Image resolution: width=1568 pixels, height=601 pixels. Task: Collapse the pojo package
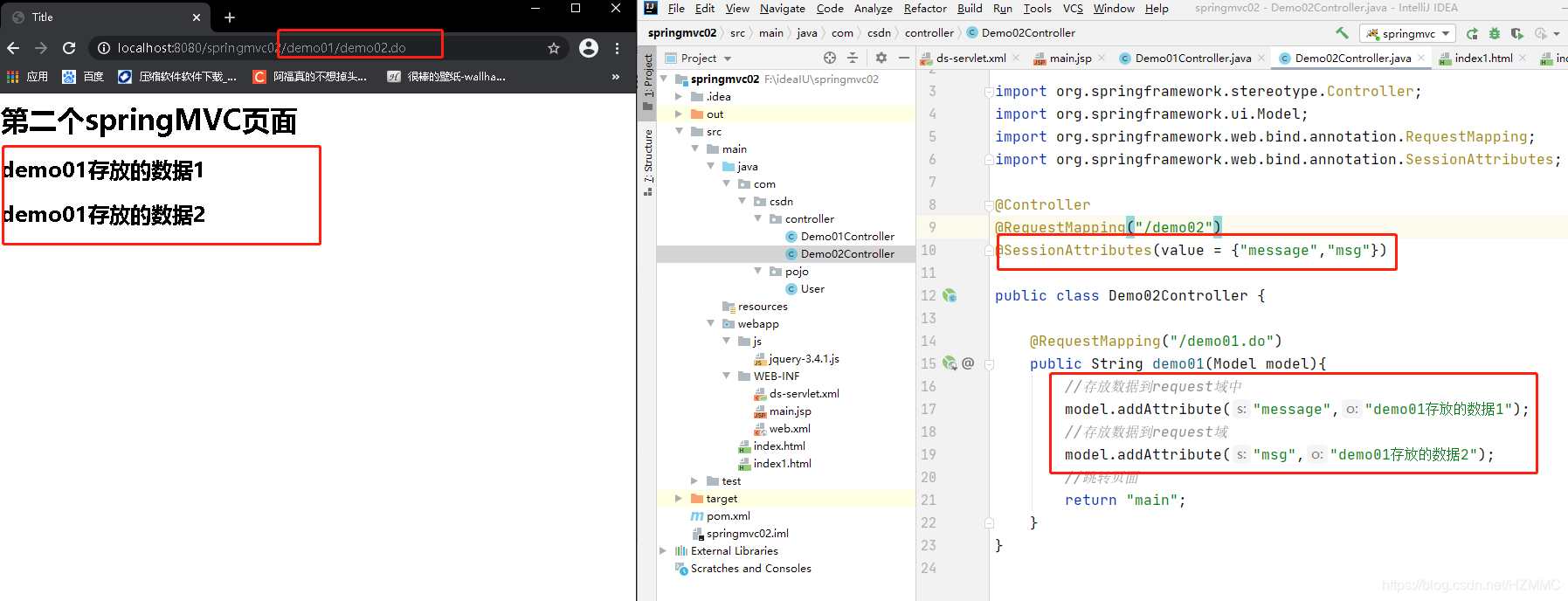[757, 271]
